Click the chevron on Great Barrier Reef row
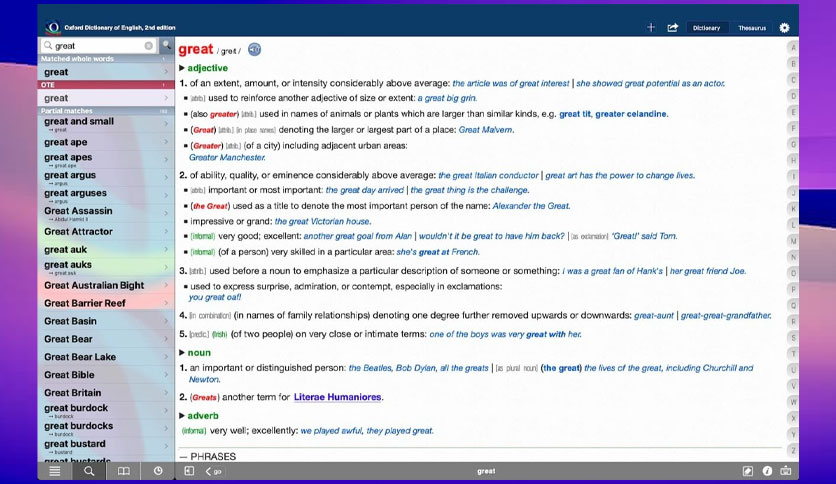This screenshot has width=836, height=484. [x=166, y=303]
